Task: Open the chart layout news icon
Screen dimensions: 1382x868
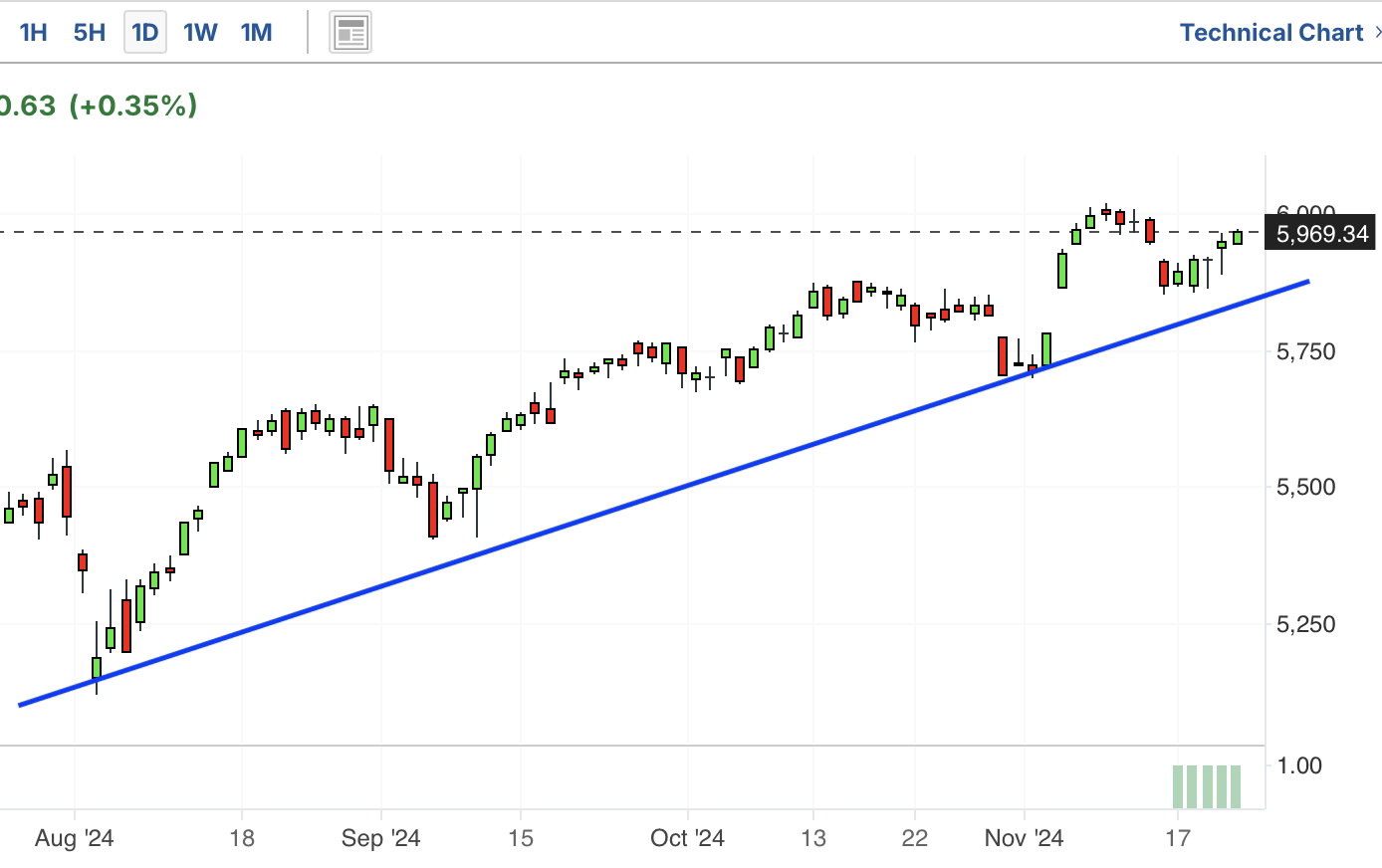Action: (350, 33)
